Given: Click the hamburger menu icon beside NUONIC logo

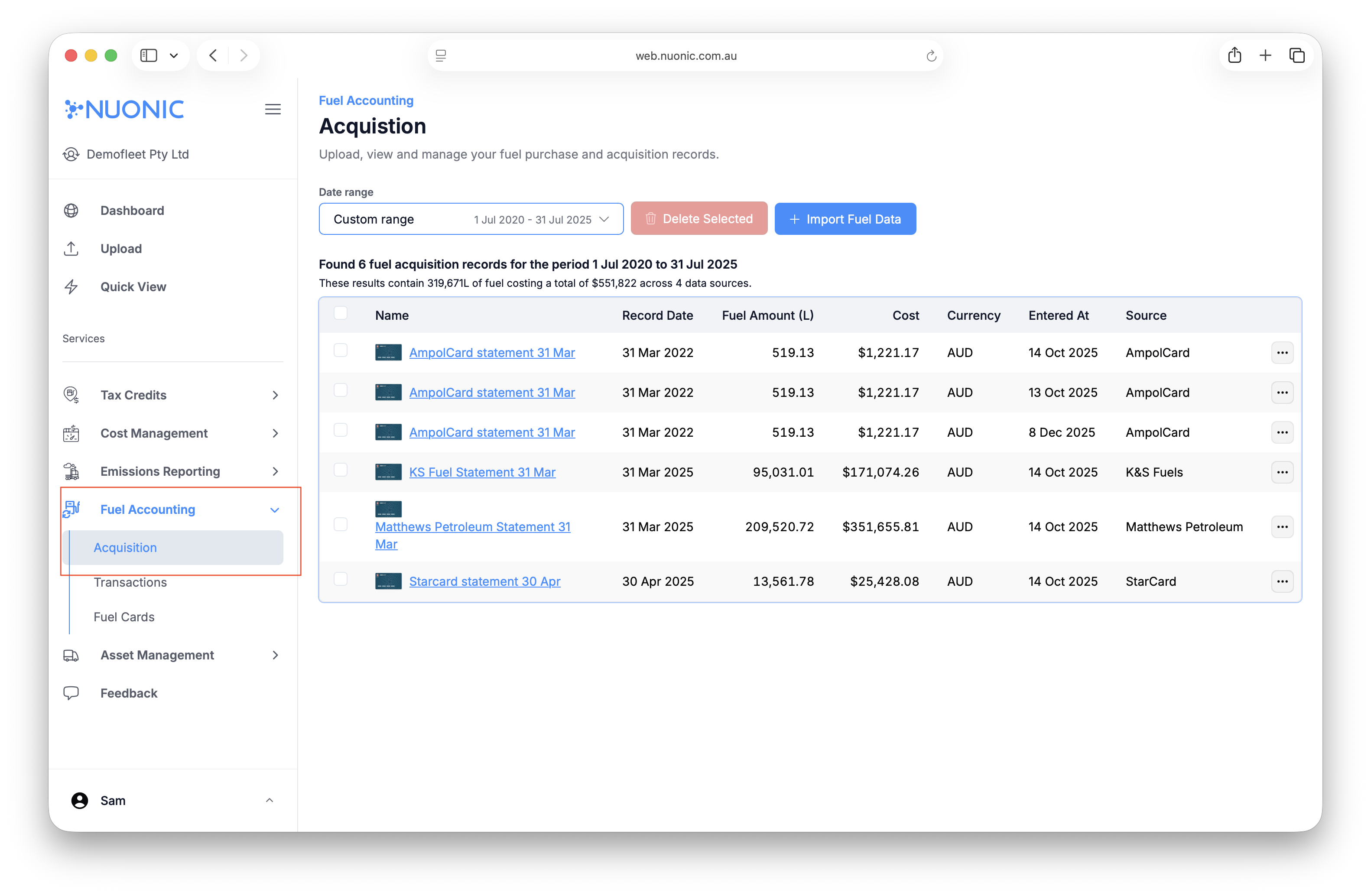Looking at the screenshot, I should point(273,110).
